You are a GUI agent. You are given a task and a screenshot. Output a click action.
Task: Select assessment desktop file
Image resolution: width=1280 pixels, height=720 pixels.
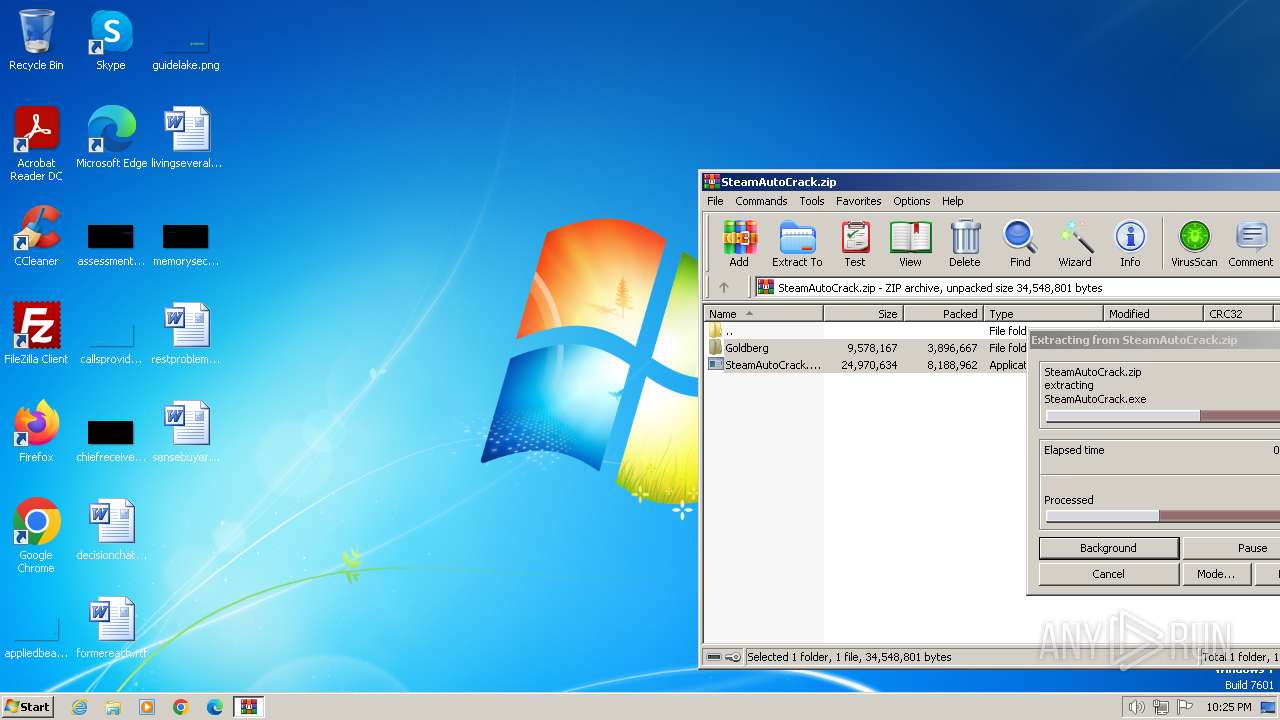(x=111, y=245)
